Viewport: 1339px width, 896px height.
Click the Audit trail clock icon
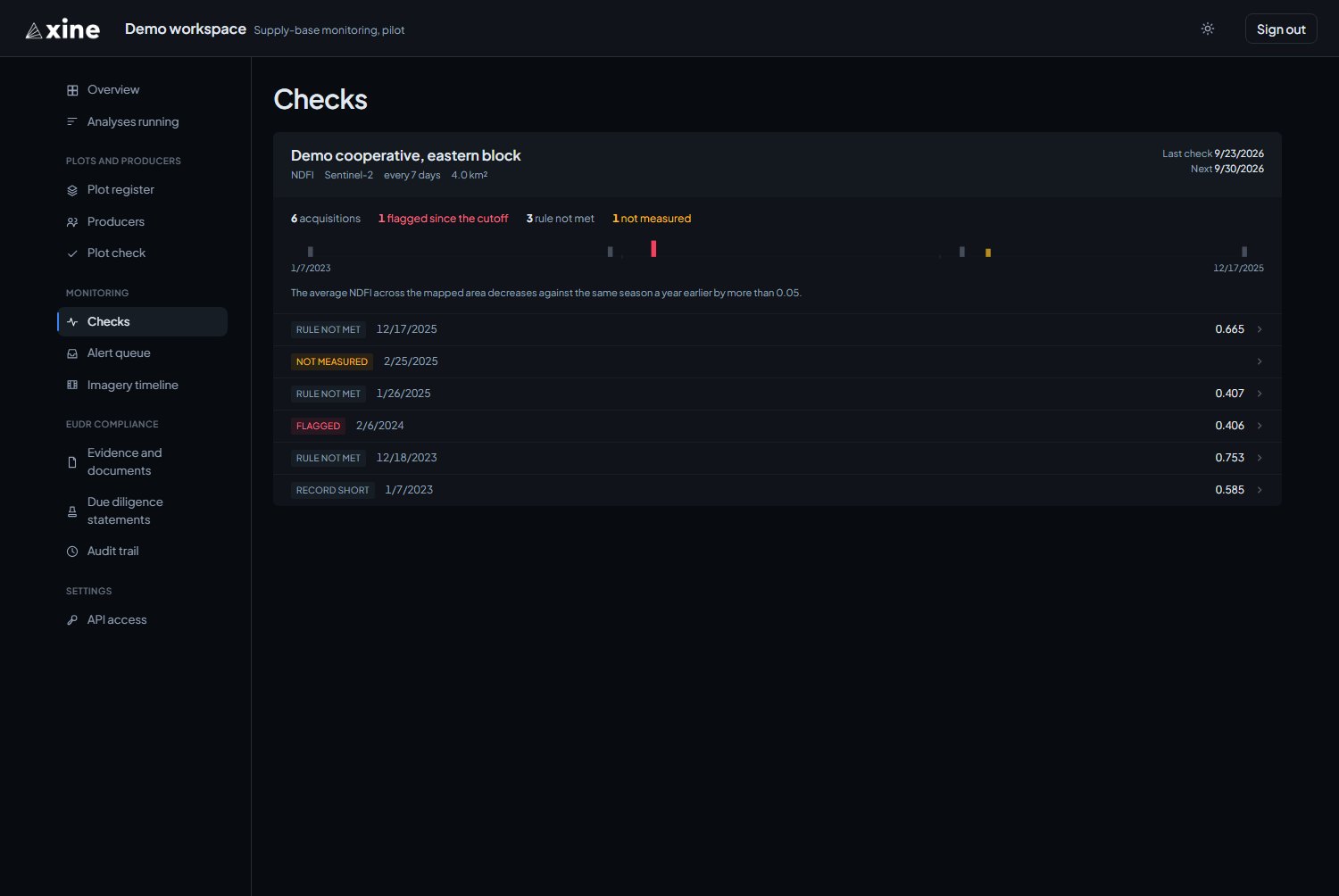(72, 552)
